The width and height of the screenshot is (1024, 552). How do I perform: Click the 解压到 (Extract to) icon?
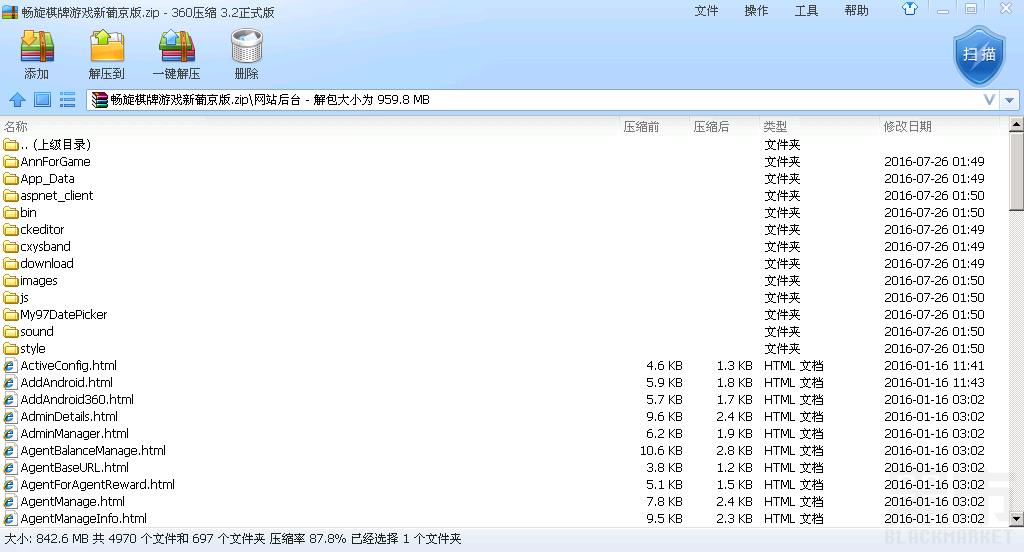point(106,47)
